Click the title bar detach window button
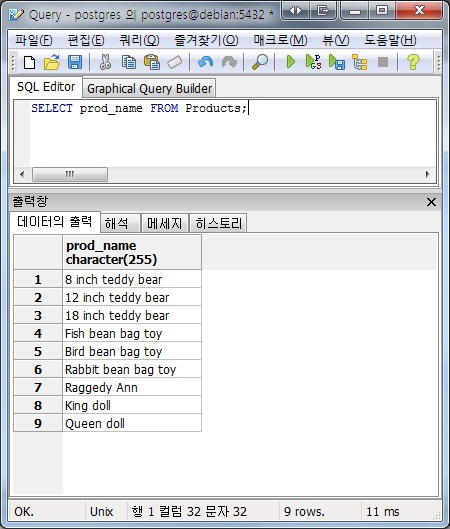This screenshot has height=529, width=450. (322, 11)
